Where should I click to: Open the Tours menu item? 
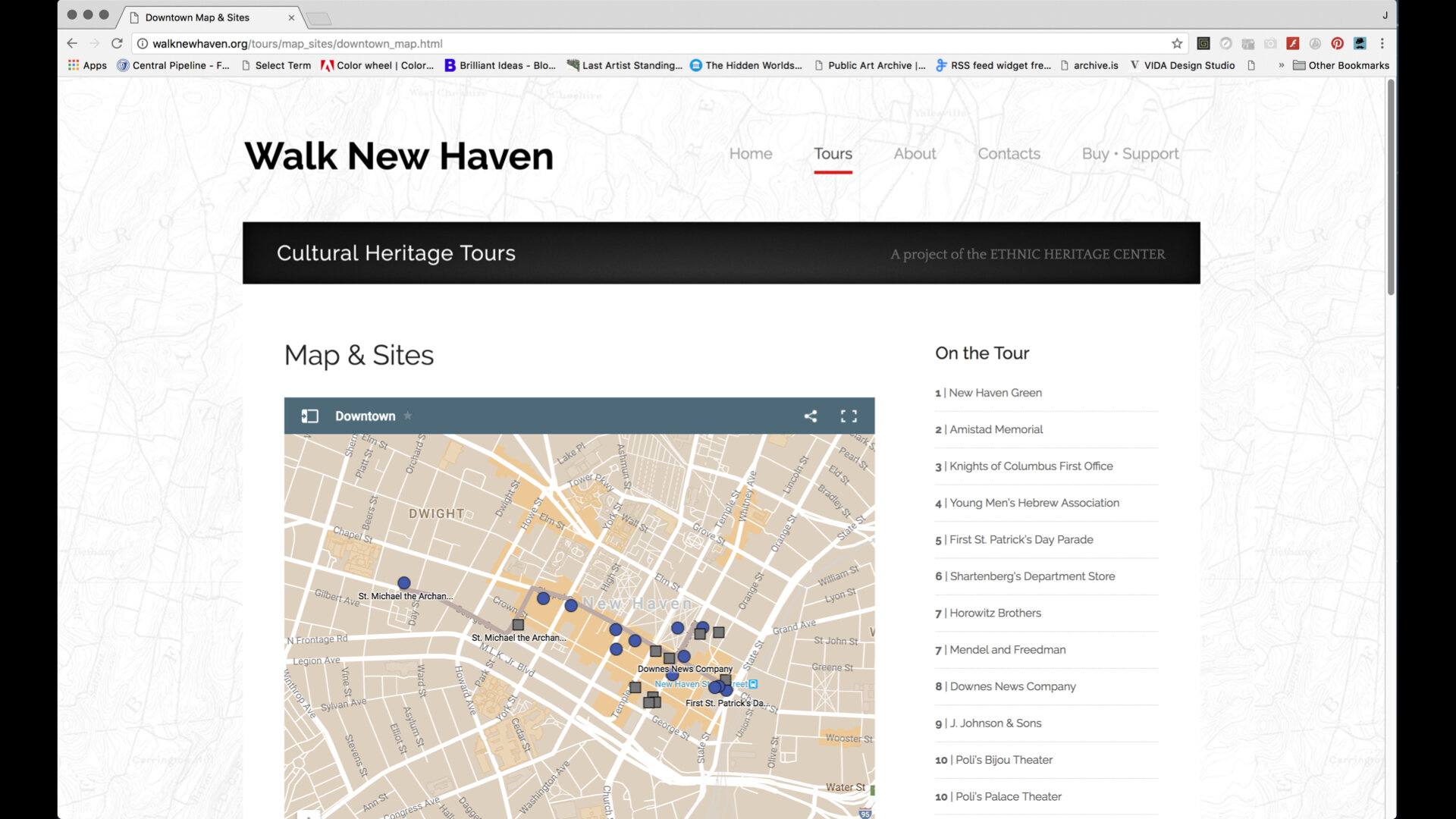[833, 153]
